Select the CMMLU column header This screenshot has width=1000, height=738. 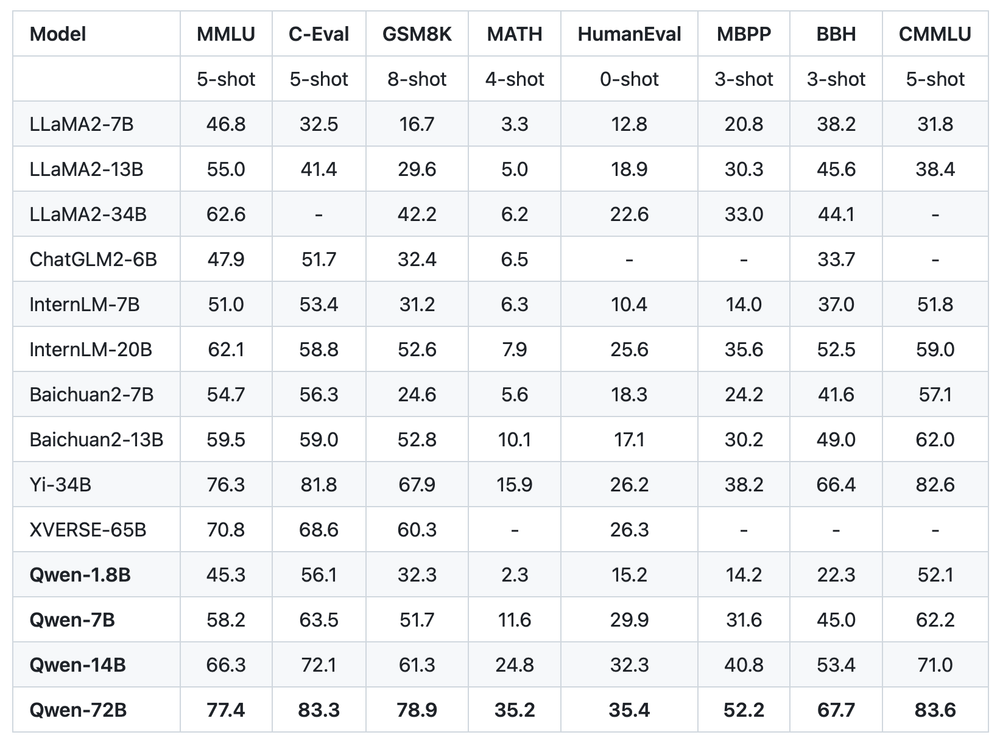(x=935, y=34)
